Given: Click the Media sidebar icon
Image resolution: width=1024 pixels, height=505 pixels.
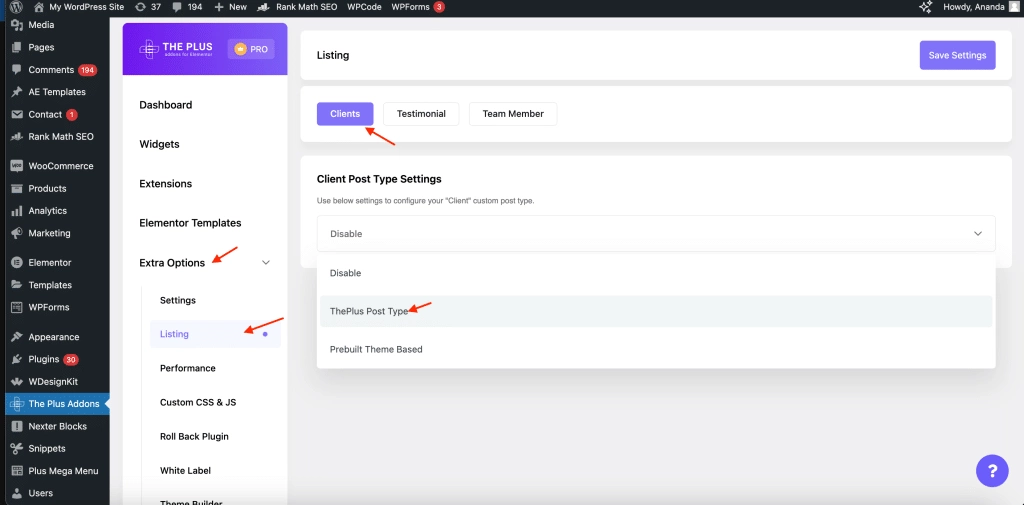Looking at the screenshot, I should 17,25.
